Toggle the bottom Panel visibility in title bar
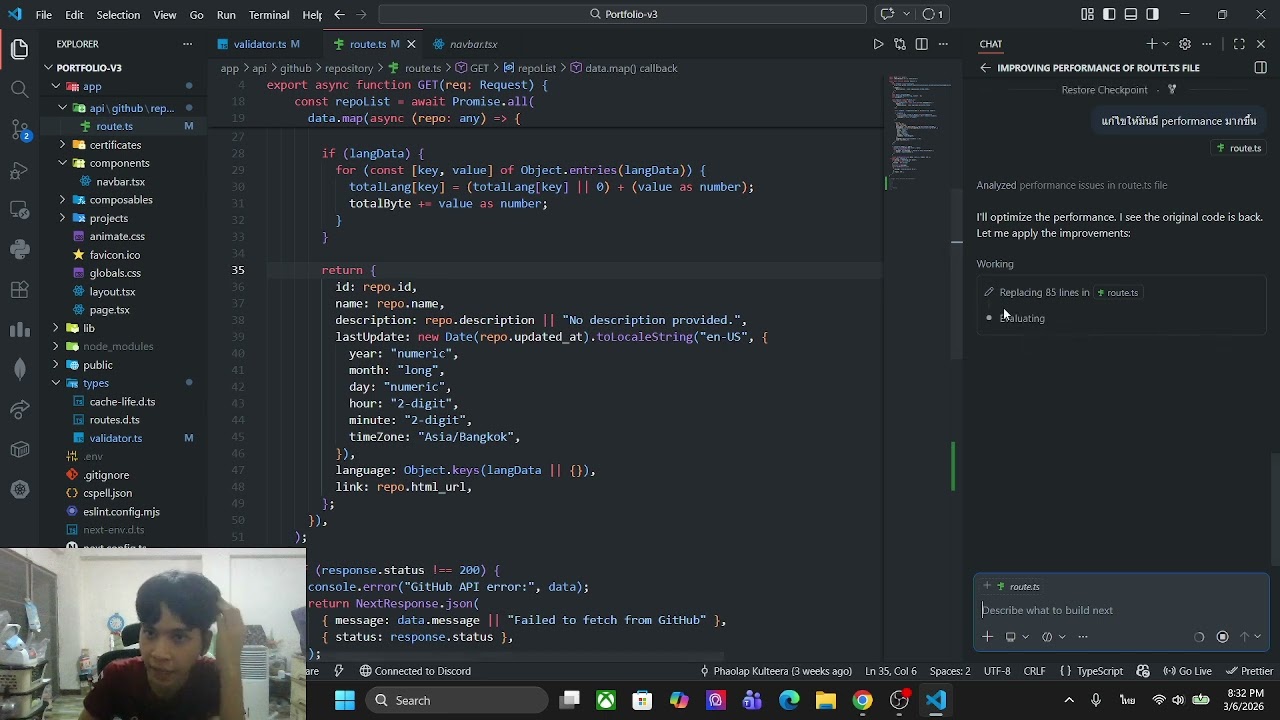 click(1131, 14)
